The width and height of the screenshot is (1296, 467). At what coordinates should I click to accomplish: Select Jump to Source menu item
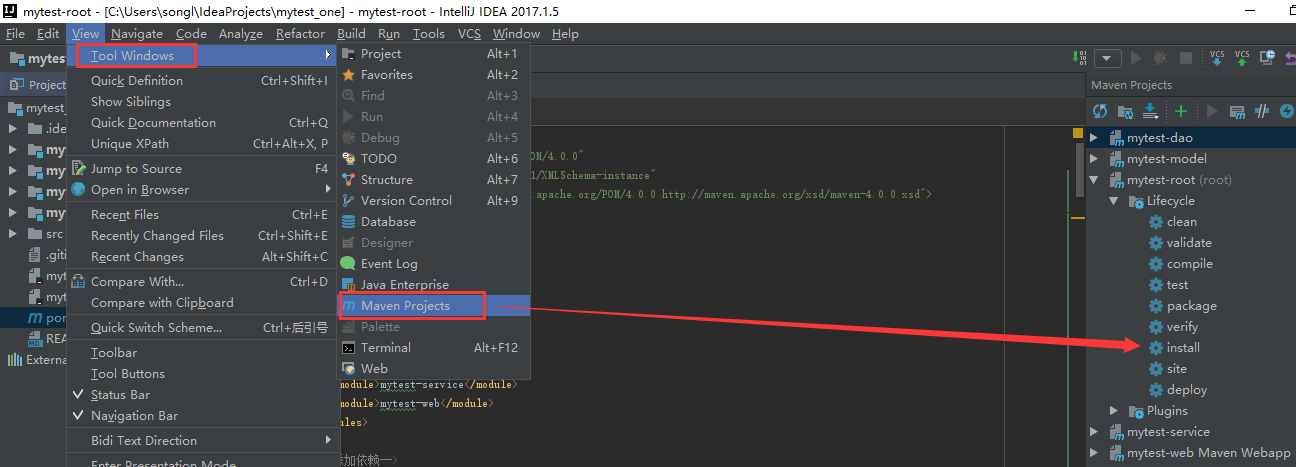201,169
